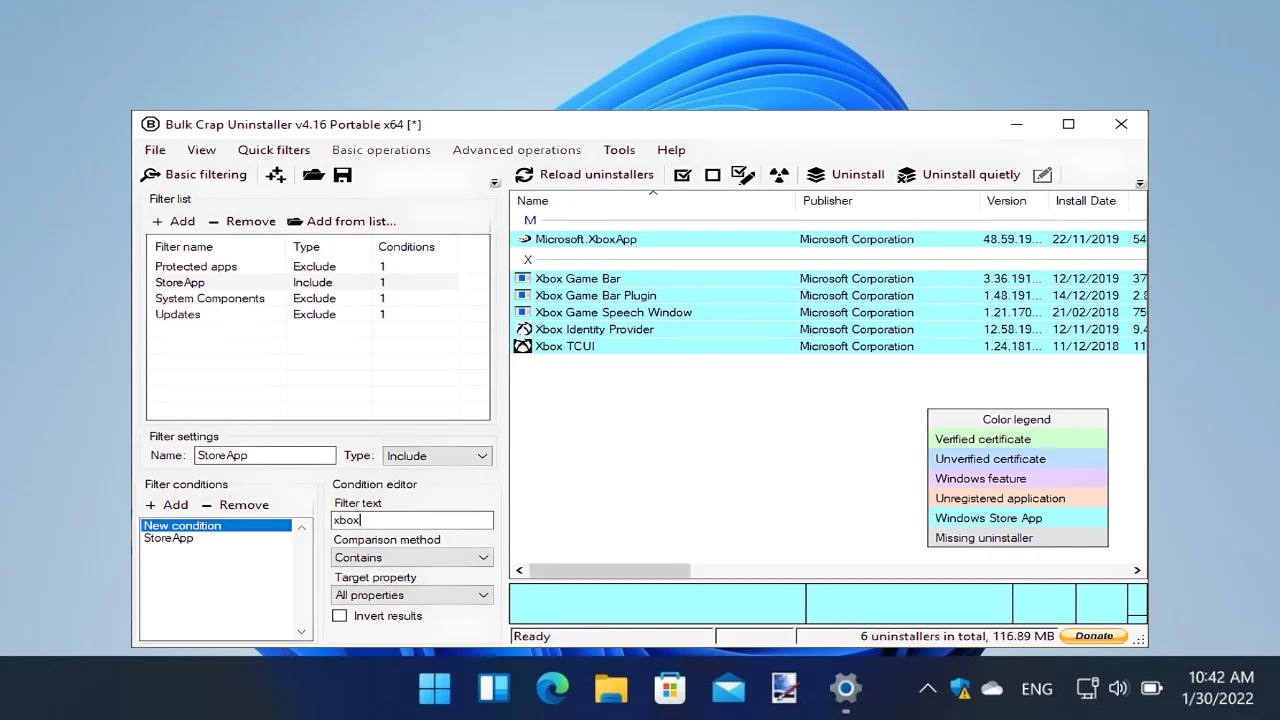Viewport: 1280px width, 720px height.
Task: Click Xbox Identity Provider app icon
Action: tap(522, 329)
